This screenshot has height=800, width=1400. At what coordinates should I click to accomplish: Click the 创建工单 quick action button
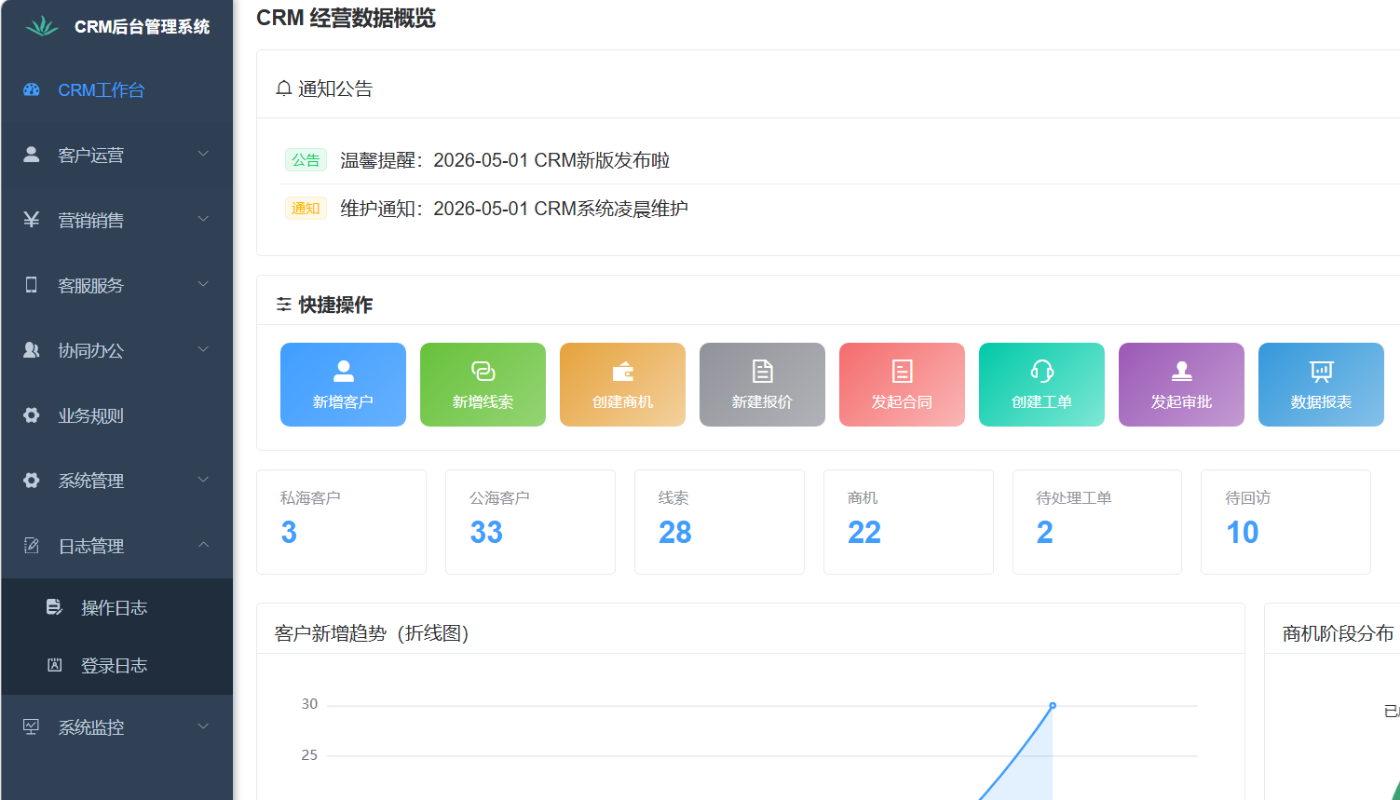1042,385
